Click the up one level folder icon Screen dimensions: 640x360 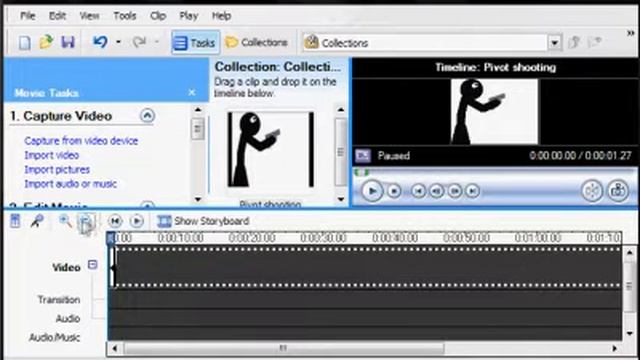(574, 42)
